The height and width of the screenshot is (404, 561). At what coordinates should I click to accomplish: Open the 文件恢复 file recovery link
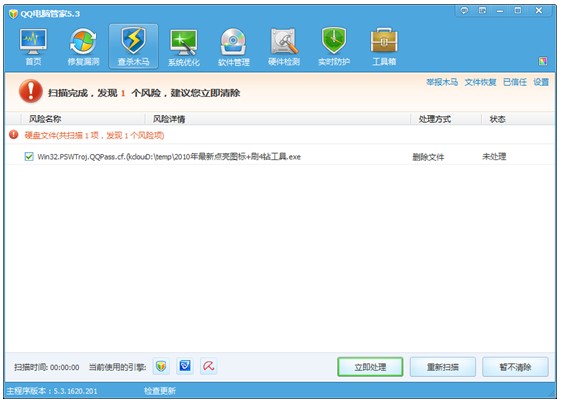pyautogui.click(x=480, y=82)
